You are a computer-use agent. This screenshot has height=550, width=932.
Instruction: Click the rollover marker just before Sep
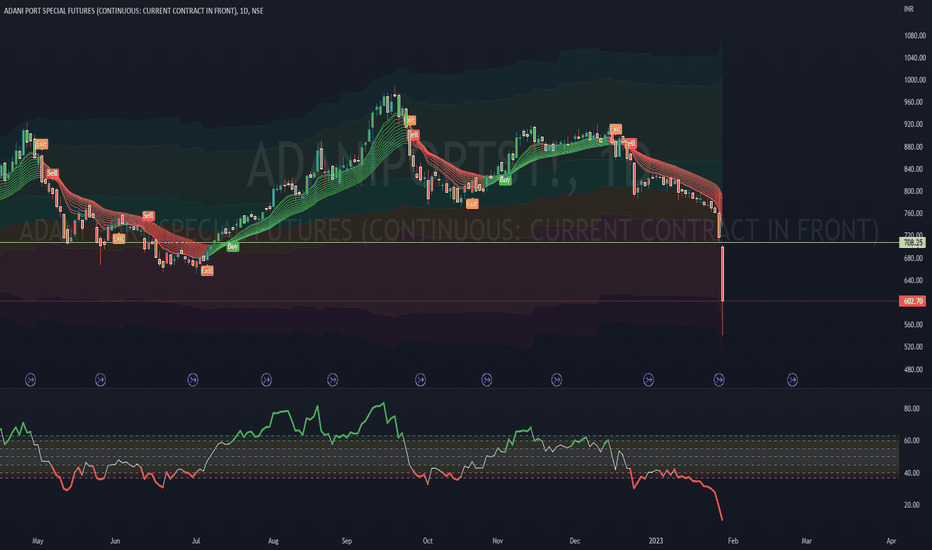(332, 379)
